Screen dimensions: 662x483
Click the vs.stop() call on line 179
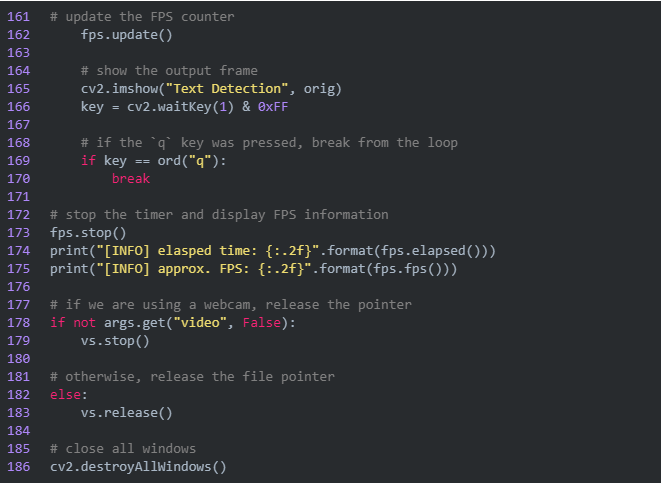pos(115,340)
